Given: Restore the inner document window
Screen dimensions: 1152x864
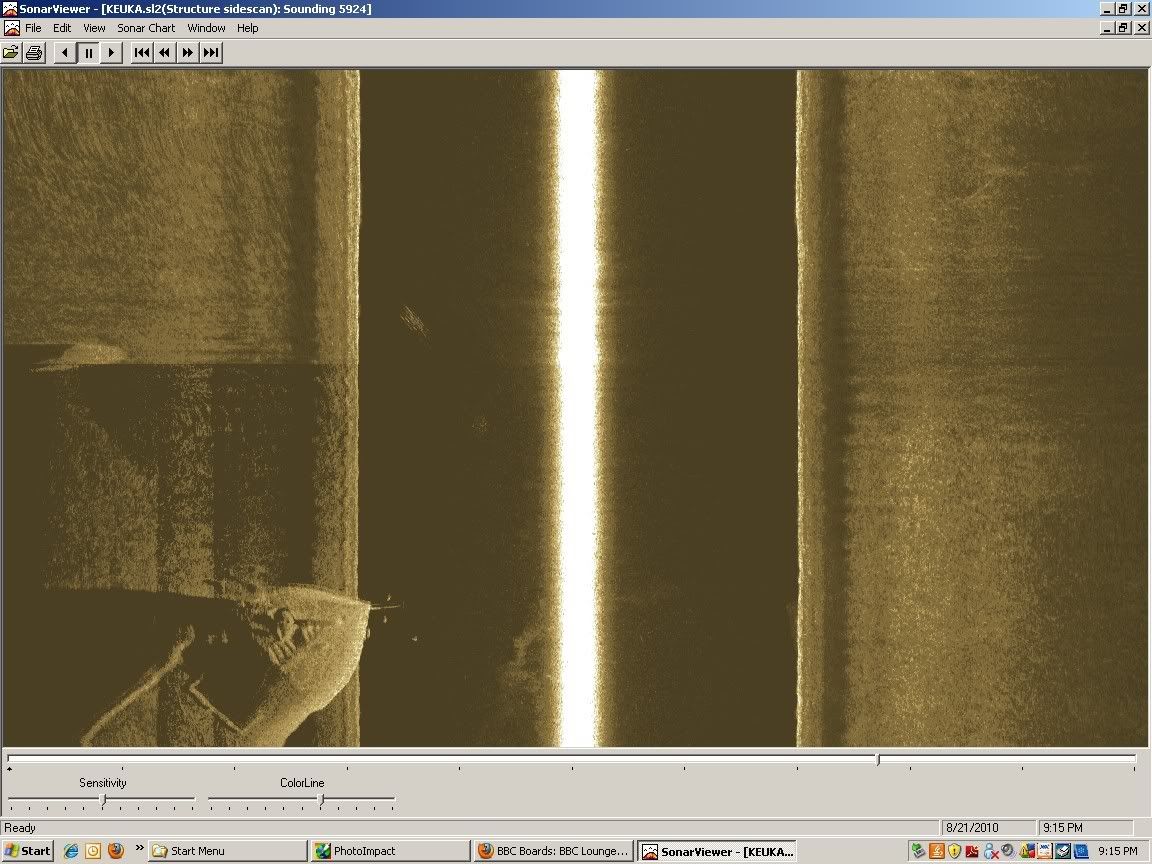Looking at the screenshot, I should (1123, 28).
